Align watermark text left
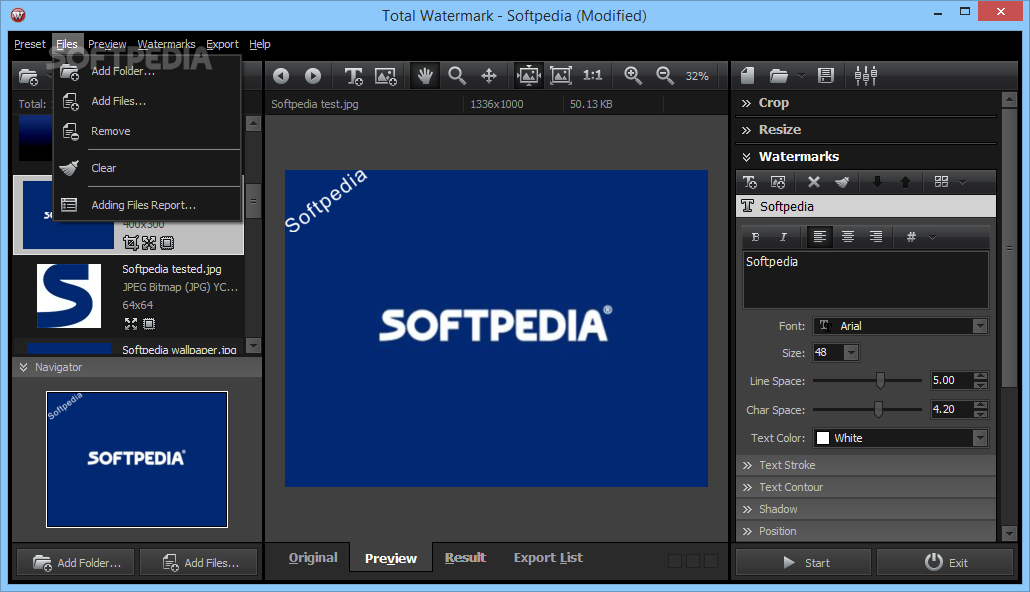 819,237
